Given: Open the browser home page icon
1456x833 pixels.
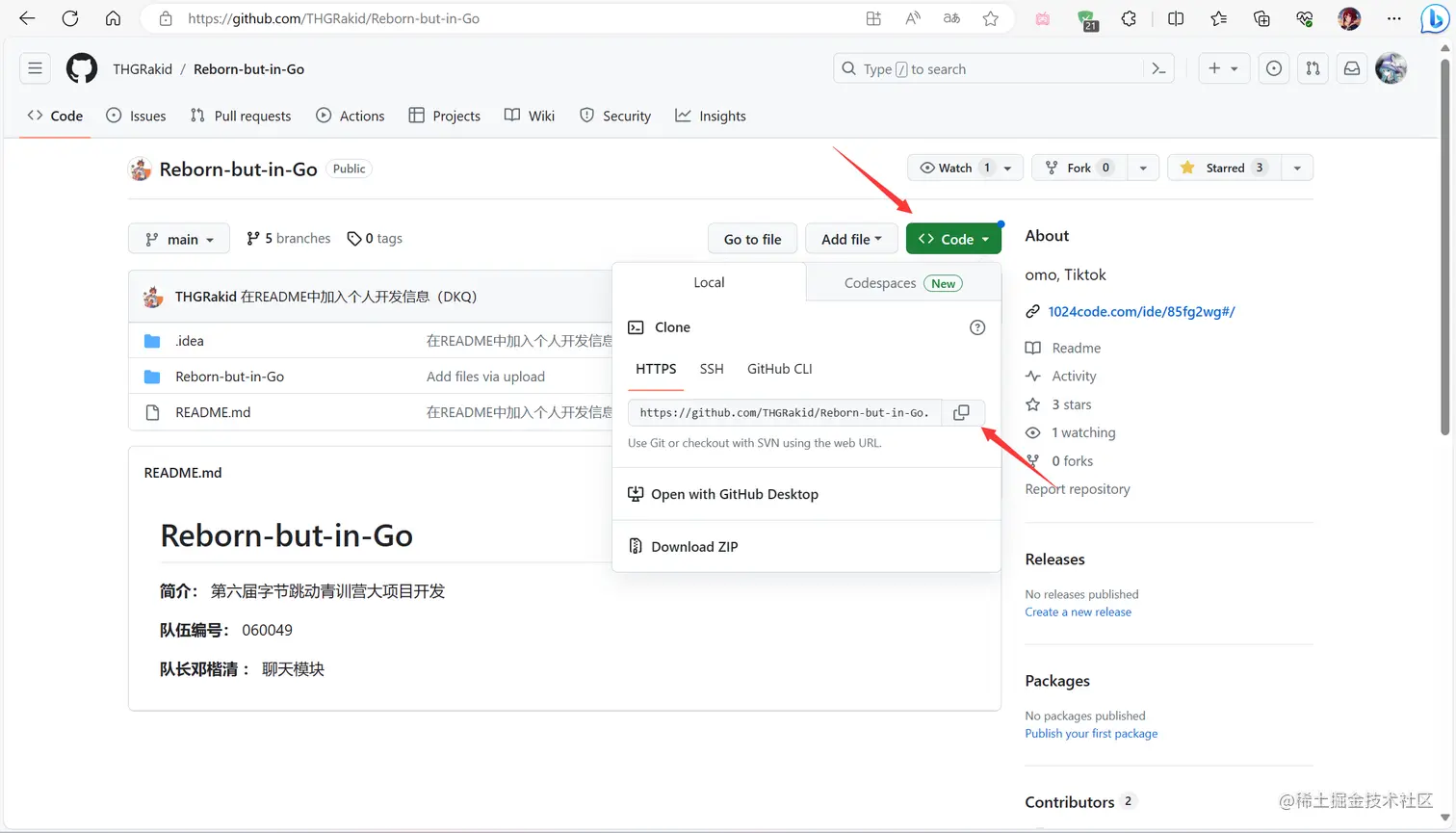Looking at the screenshot, I should click(x=113, y=18).
